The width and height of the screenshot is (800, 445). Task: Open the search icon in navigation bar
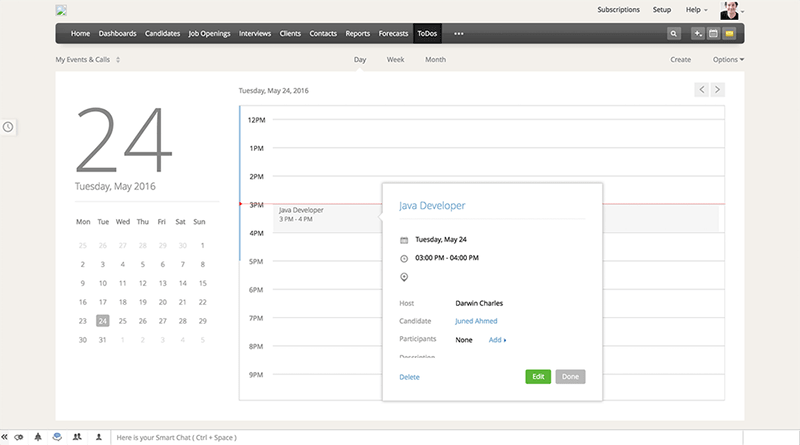[675, 33]
